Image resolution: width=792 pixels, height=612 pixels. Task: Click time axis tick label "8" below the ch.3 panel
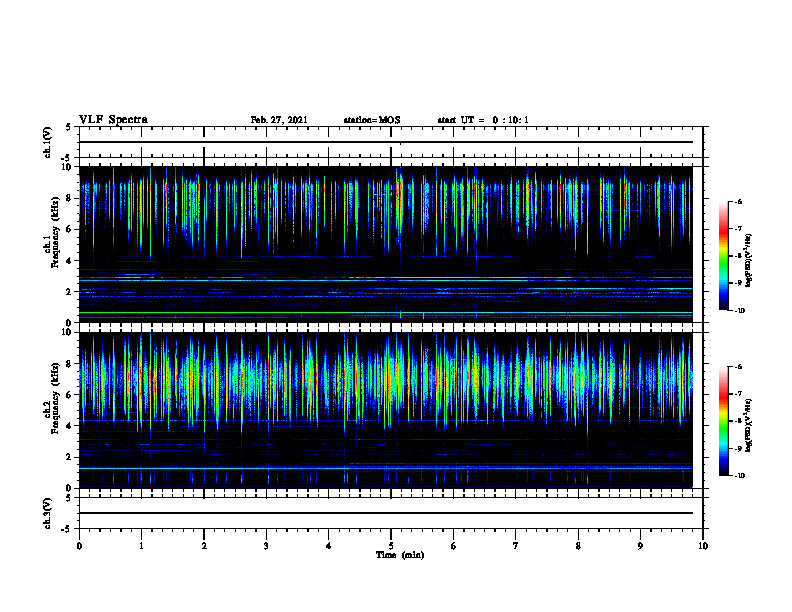pos(578,546)
